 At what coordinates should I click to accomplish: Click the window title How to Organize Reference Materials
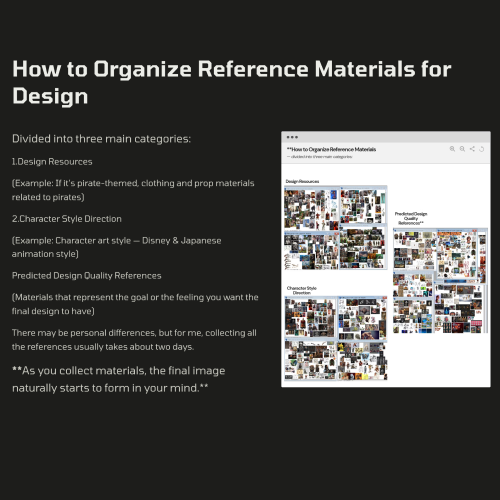pyautogui.click(x=332, y=149)
